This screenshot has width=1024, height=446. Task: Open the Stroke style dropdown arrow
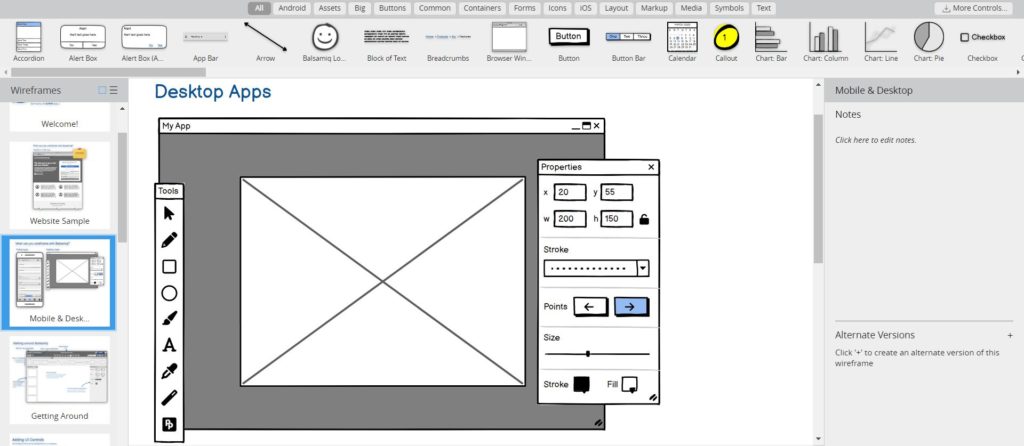[x=643, y=268]
